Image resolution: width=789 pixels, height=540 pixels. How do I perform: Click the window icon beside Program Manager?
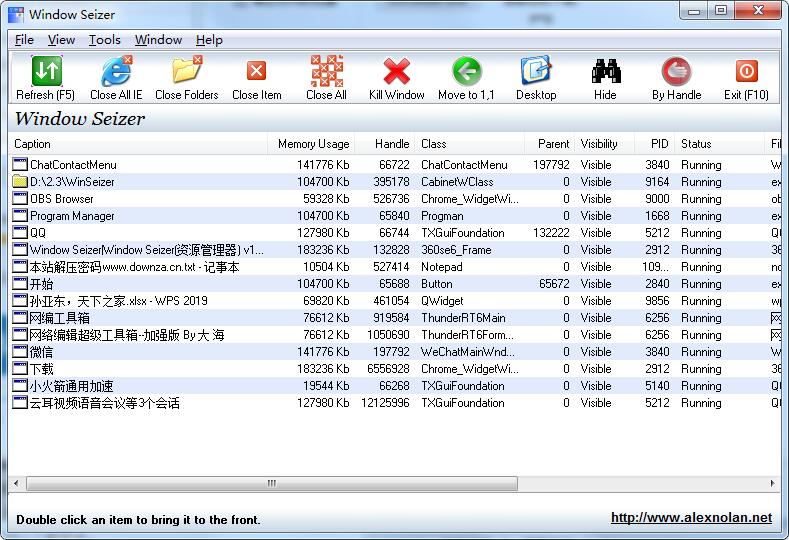[20, 215]
